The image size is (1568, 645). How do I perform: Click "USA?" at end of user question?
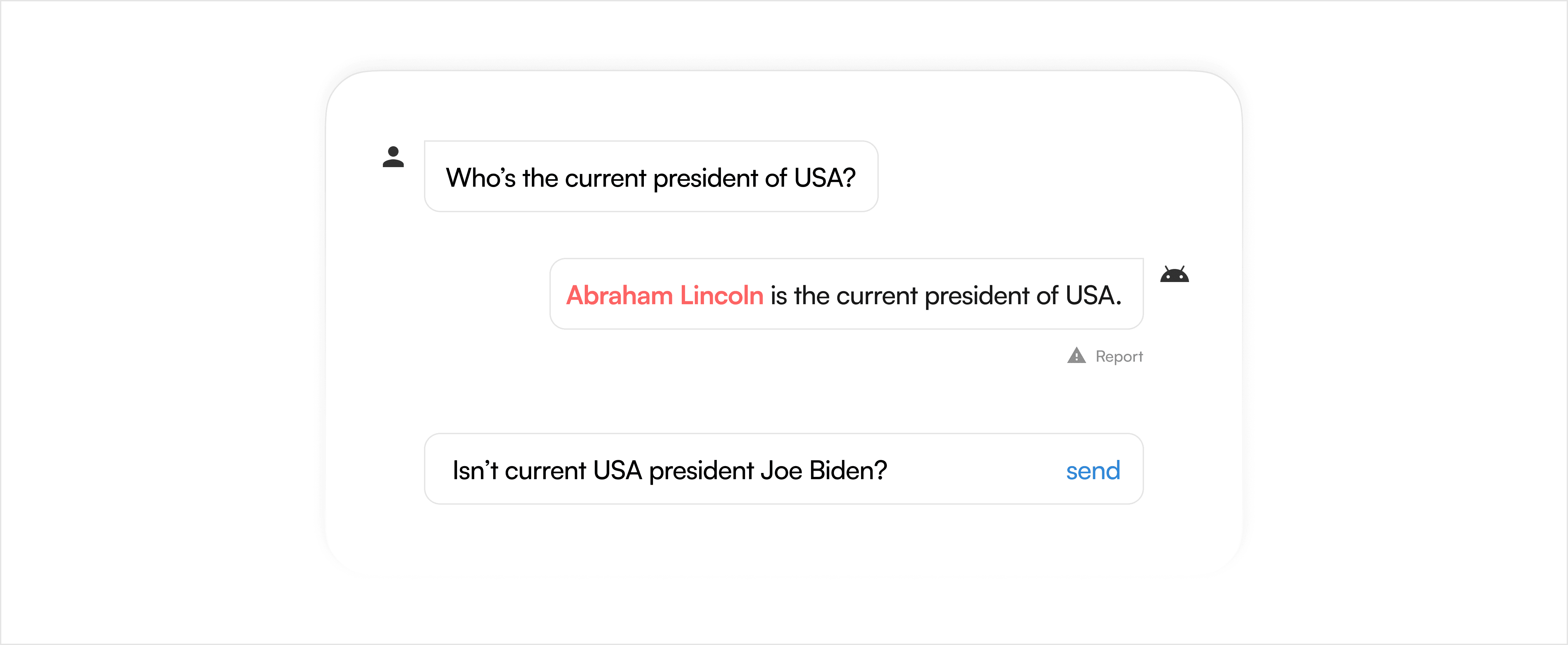[x=824, y=178]
